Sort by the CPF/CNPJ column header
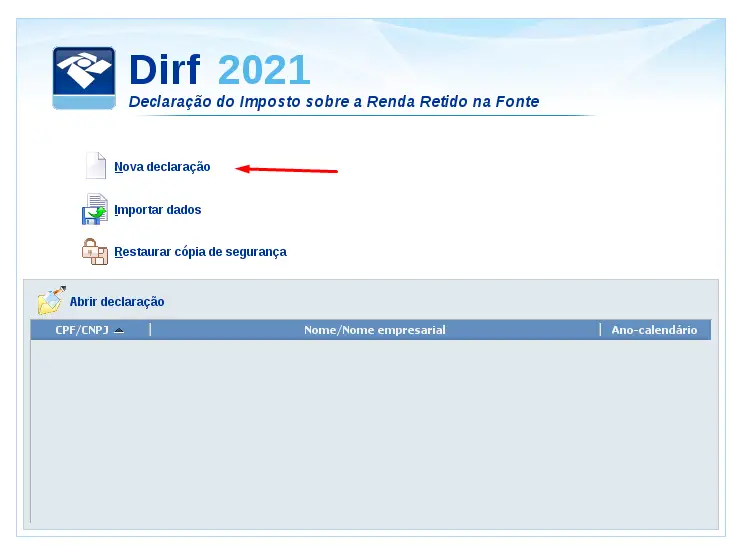737x550 pixels. (x=90, y=330)
